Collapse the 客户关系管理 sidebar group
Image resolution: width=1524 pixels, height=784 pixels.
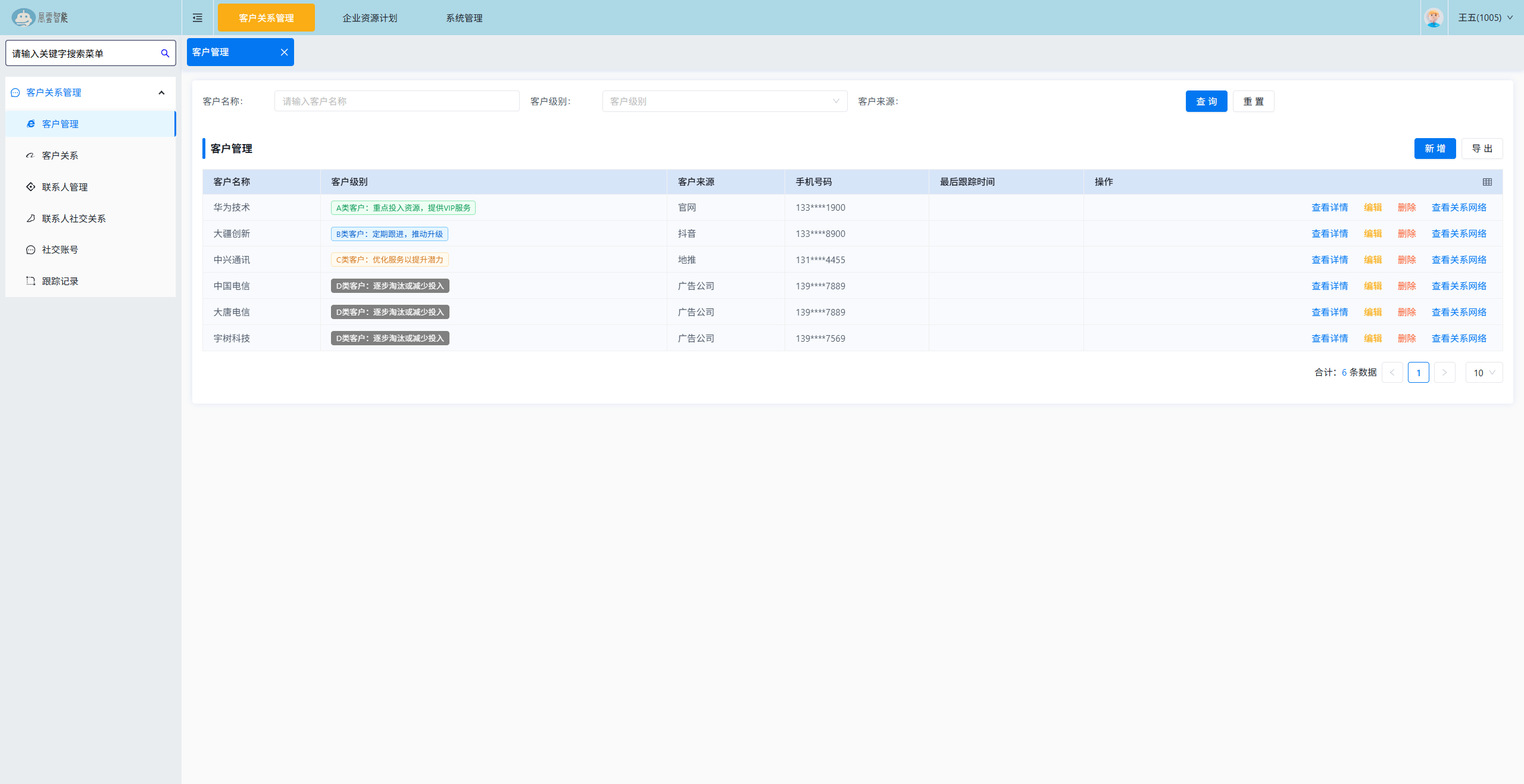click(161, 93)
